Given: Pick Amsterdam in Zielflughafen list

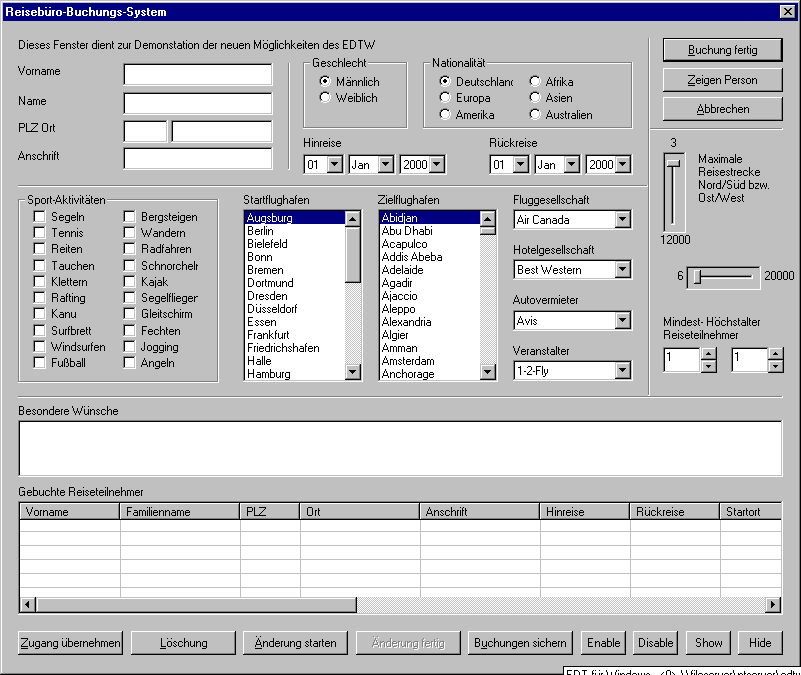Looking at the screenshot, I should click(x=407, y=361).
